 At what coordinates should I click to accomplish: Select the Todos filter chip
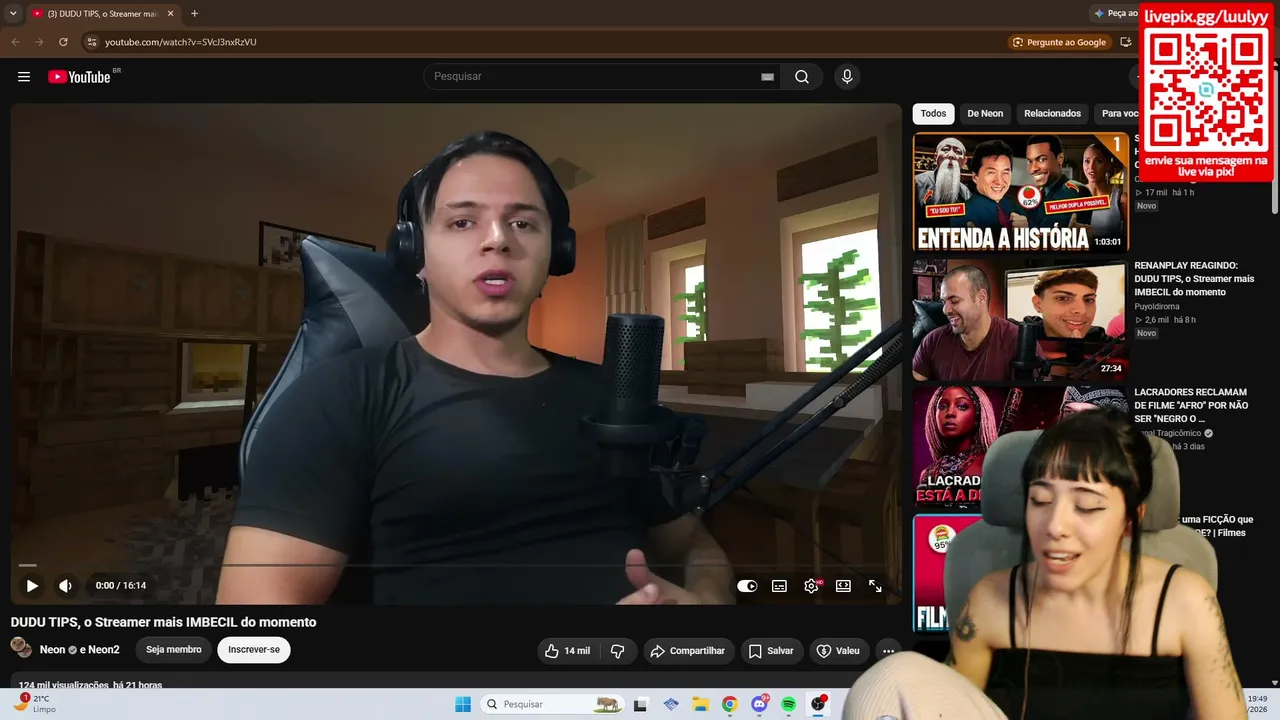coord(933,114)
